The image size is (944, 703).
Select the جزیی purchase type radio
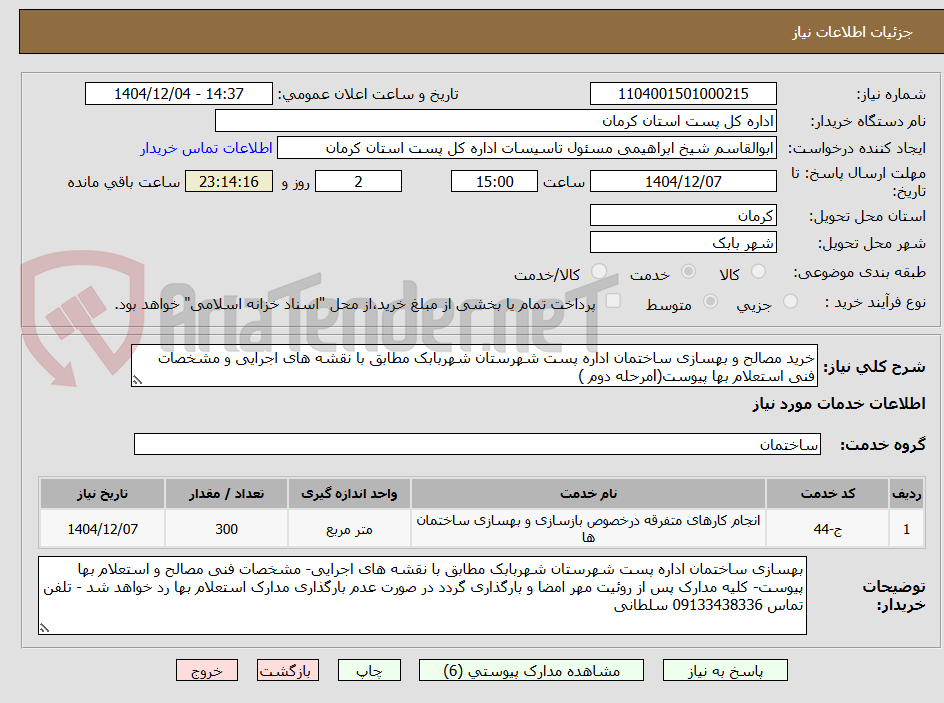pos(790,302)
